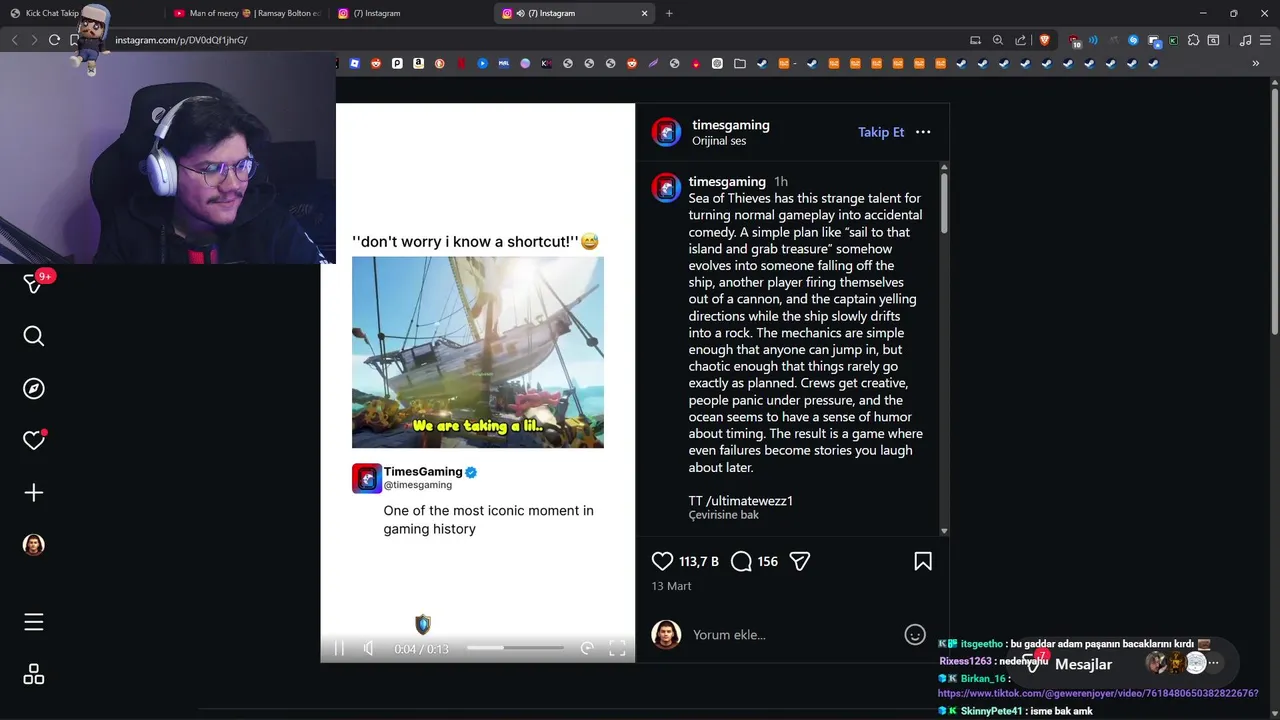This screenshot has width=1280, height=720.
Task: Follow timesgaming with Takip Et
Action: (881, 132)
